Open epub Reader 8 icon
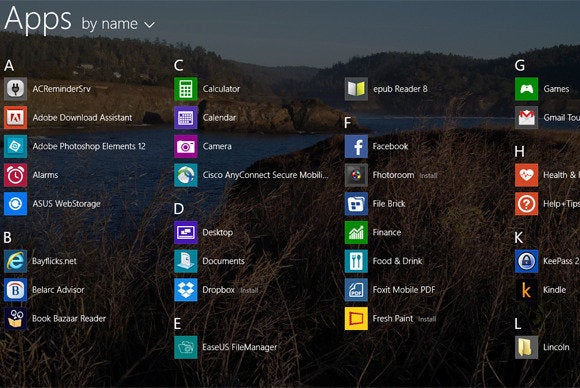 (356, 89)
